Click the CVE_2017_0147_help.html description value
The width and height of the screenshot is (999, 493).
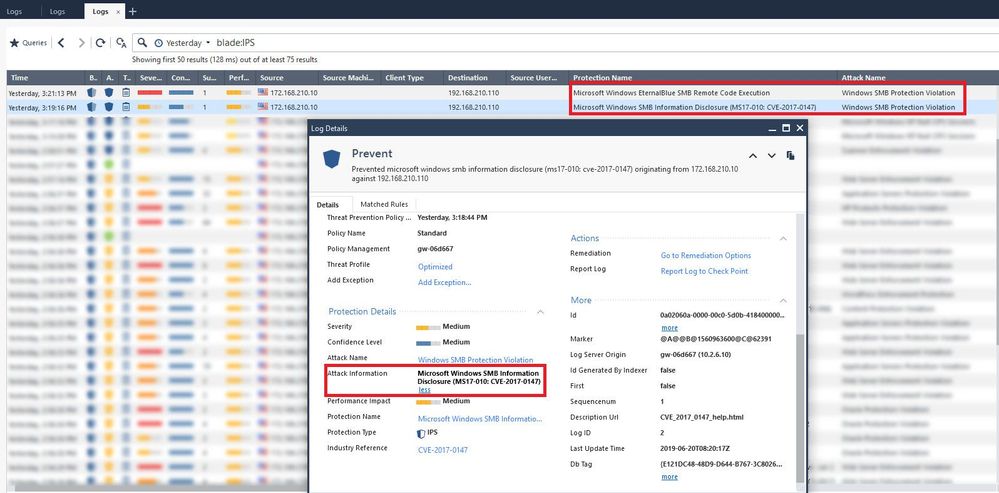click(x=702, y=417)
